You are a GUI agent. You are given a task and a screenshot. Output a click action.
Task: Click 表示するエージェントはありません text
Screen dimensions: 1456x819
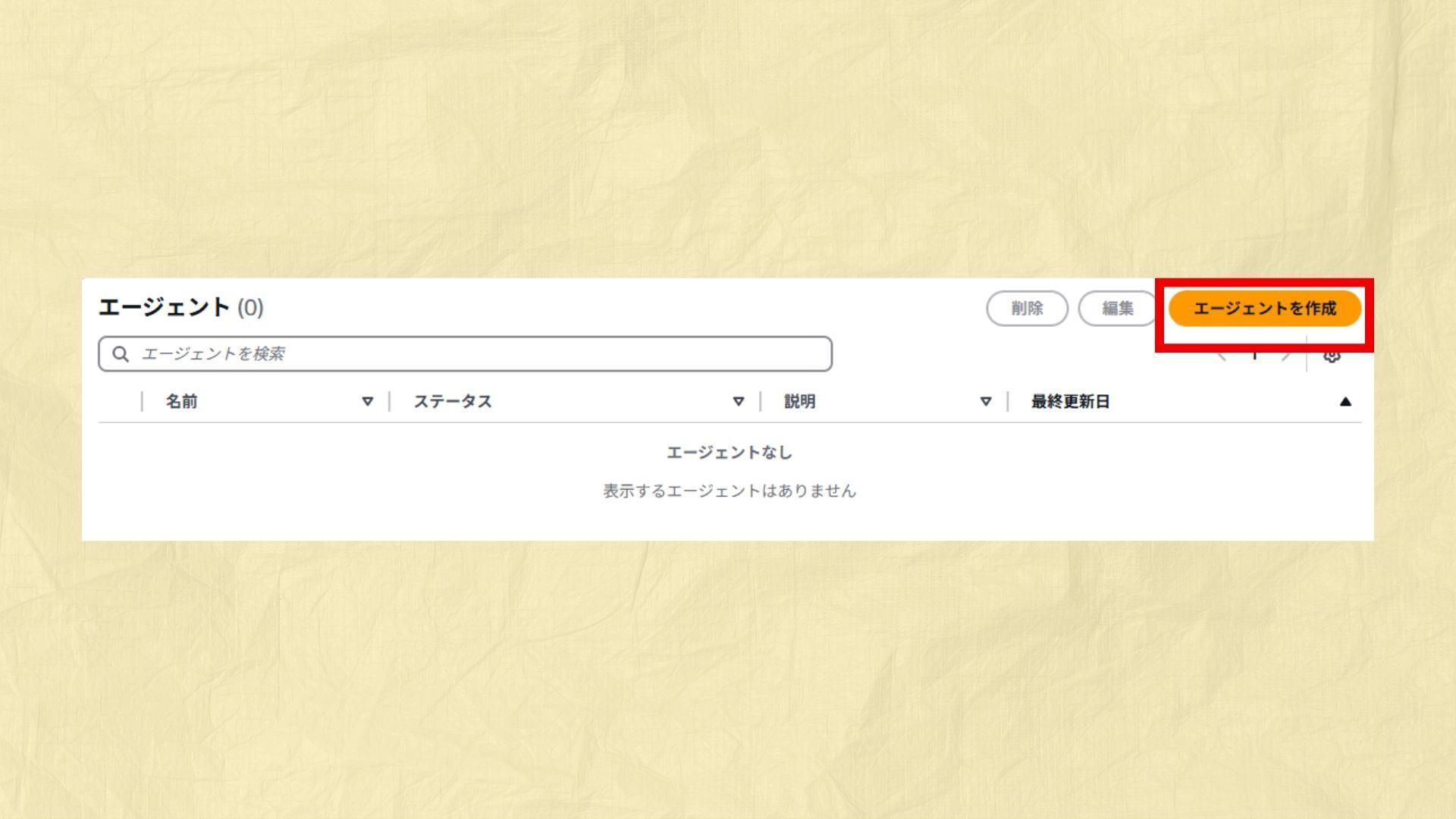click(730, 491)
